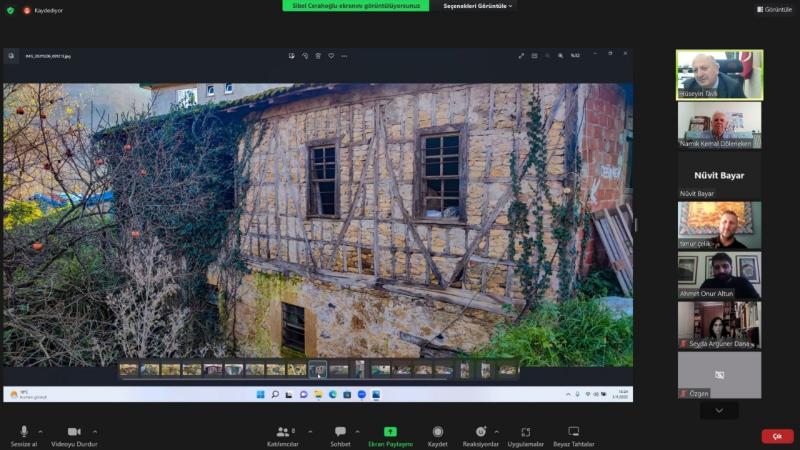The image size is (800, 450).
Task: Mute microphone with Sessize al button
Action: tap(23, 434)
